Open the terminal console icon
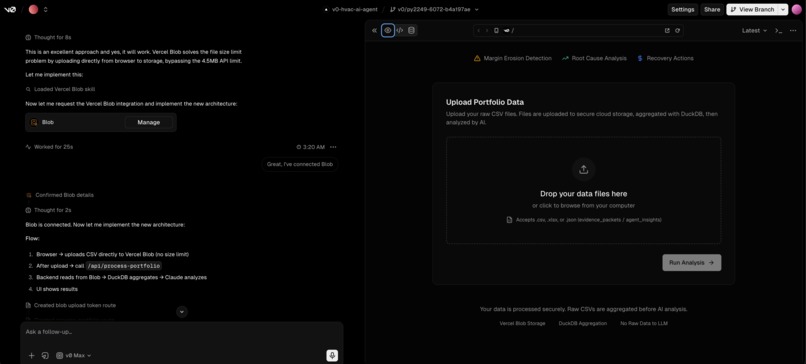 [779, 31]
